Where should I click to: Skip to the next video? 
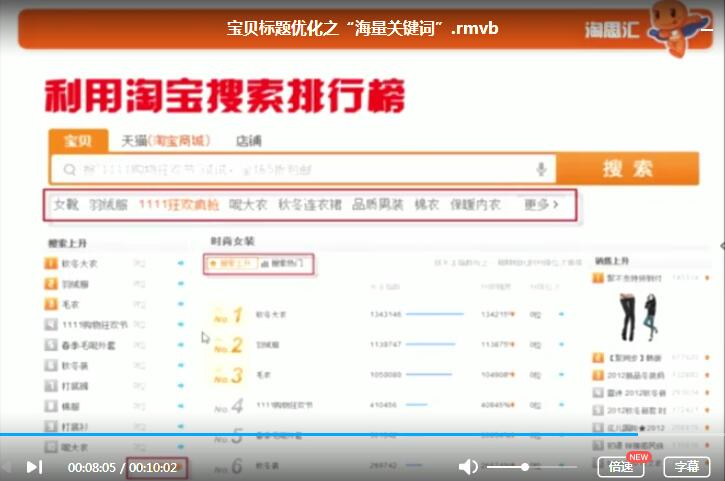34,467
